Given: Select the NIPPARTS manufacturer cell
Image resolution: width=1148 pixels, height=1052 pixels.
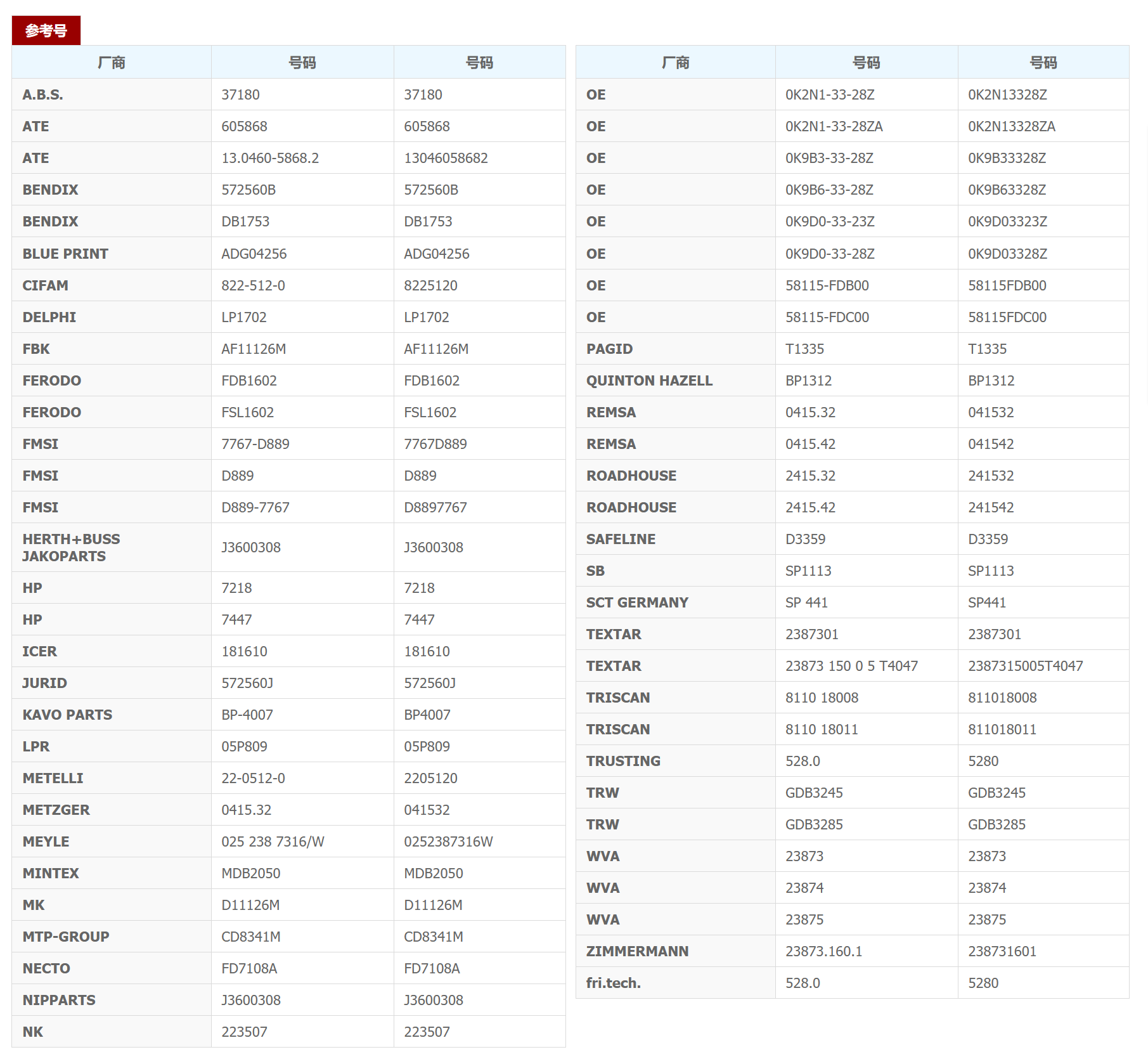Looking at the screenshot, I should click(x=112, y=1000).
